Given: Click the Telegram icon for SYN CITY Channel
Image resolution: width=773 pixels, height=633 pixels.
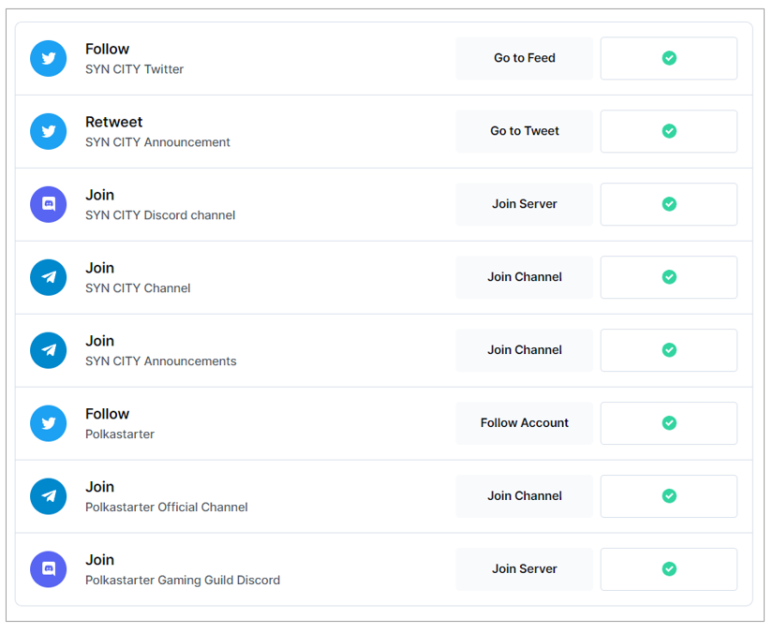Looking at the screenshot, I should (x=48, y=278).
